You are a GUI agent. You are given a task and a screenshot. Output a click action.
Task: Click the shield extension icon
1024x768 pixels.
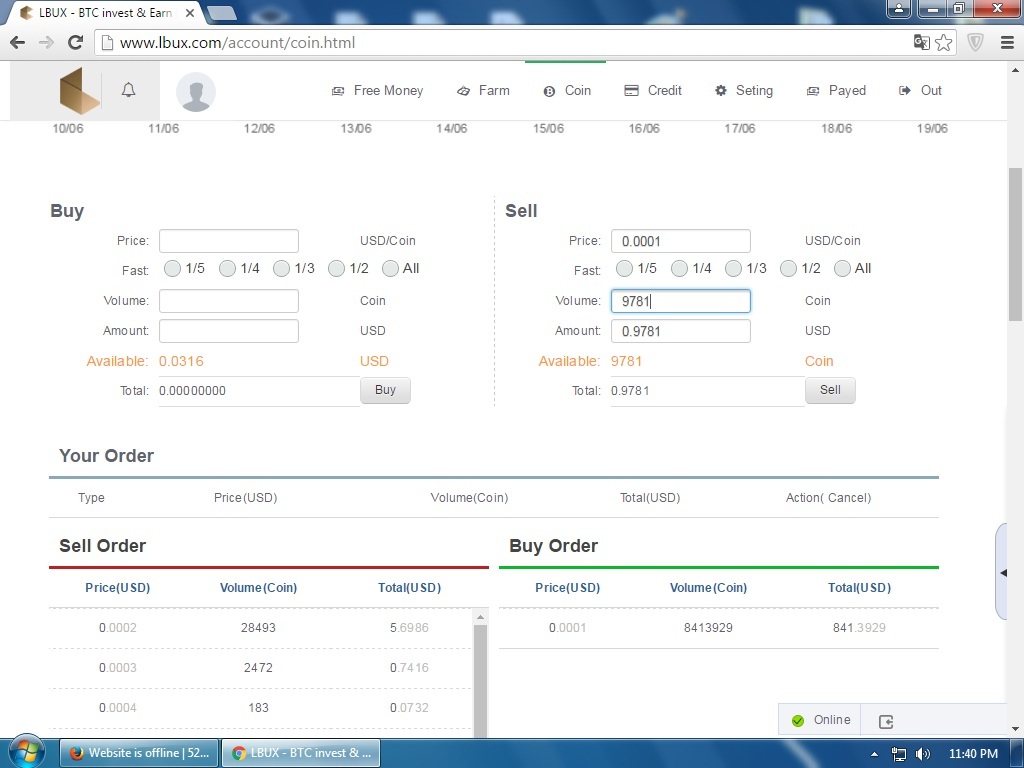[975, 42]
